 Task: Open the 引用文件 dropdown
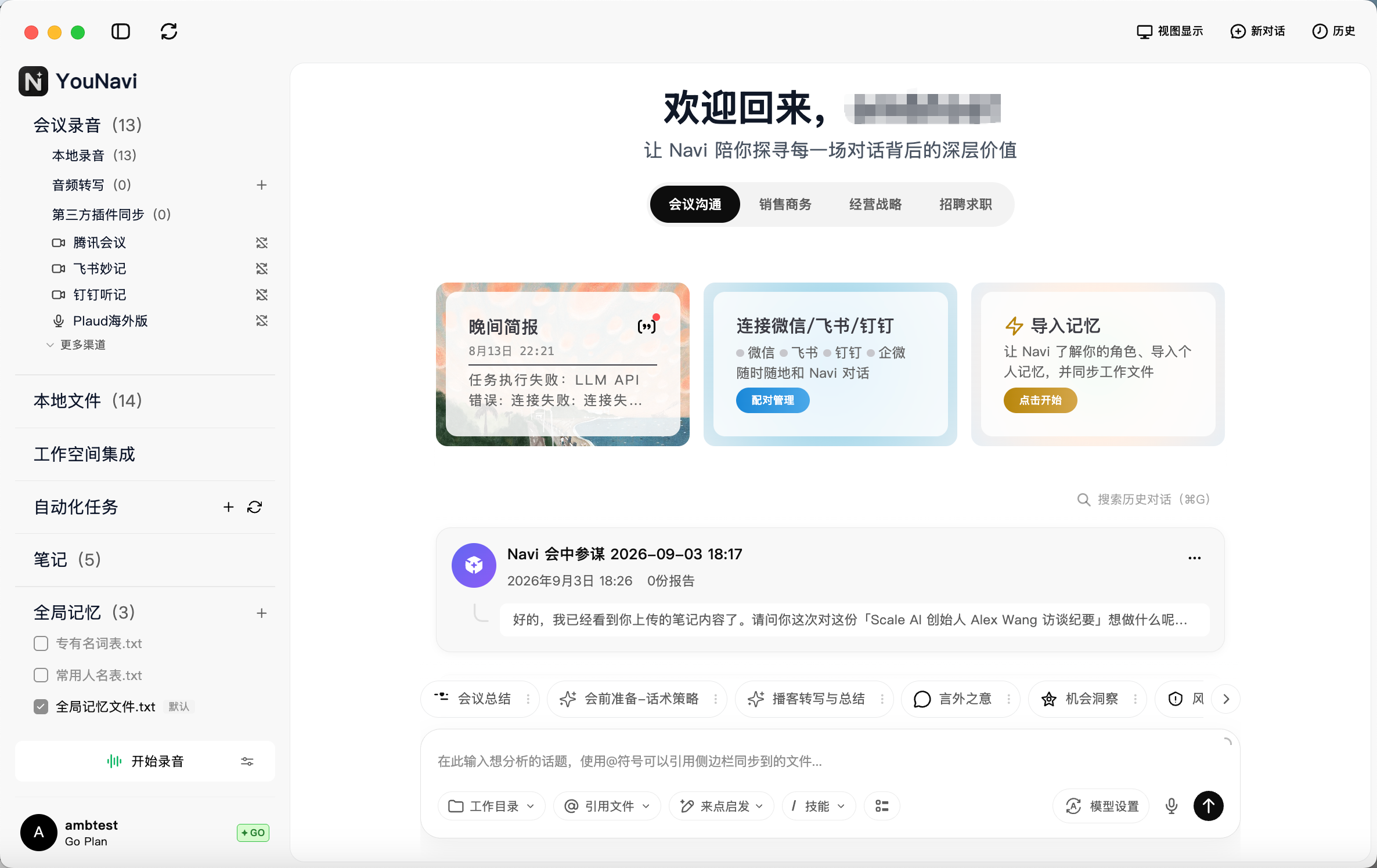[x=607, y=806]
